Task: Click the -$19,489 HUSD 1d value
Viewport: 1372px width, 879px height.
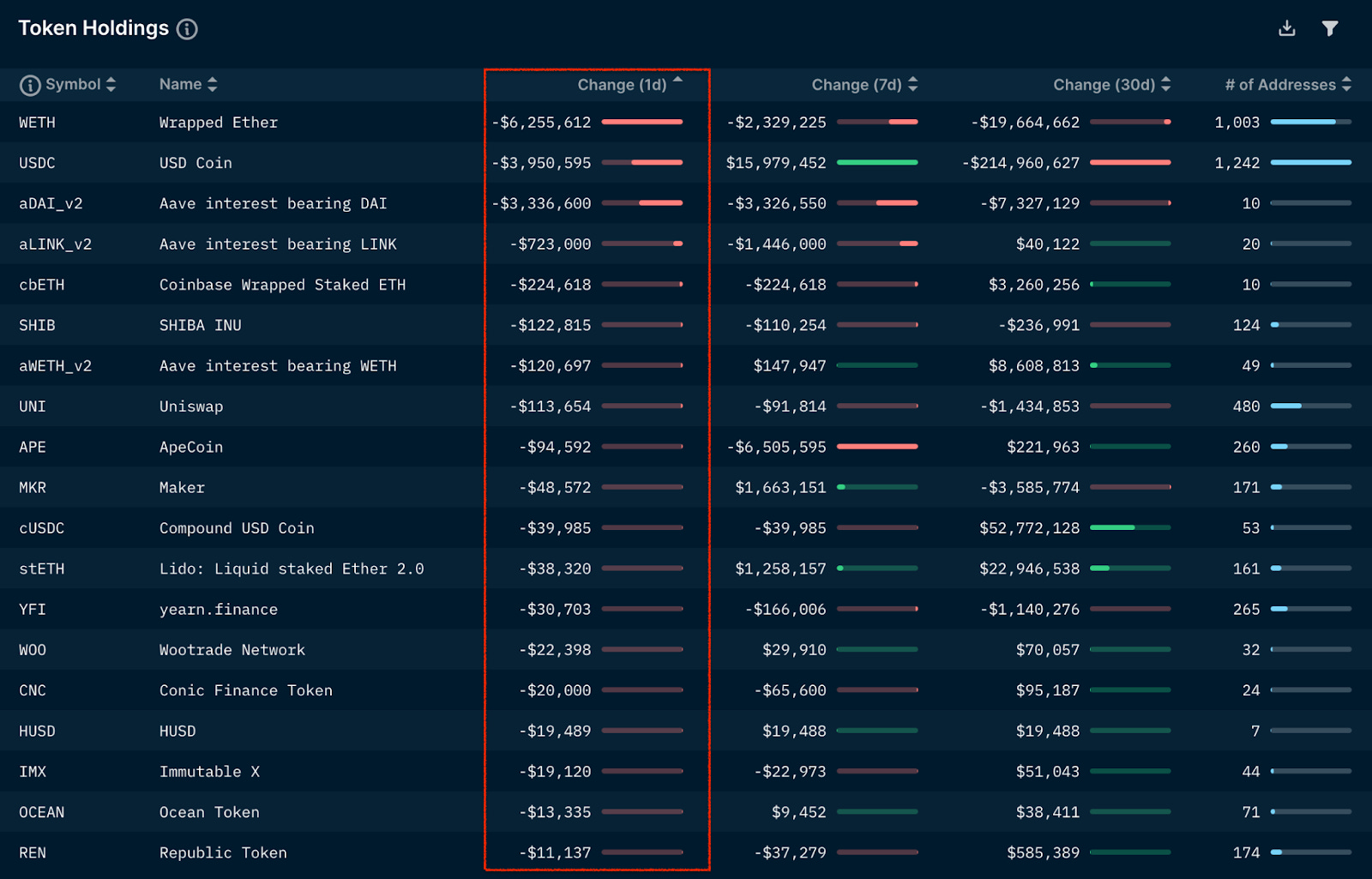Action: coord(555,731)
